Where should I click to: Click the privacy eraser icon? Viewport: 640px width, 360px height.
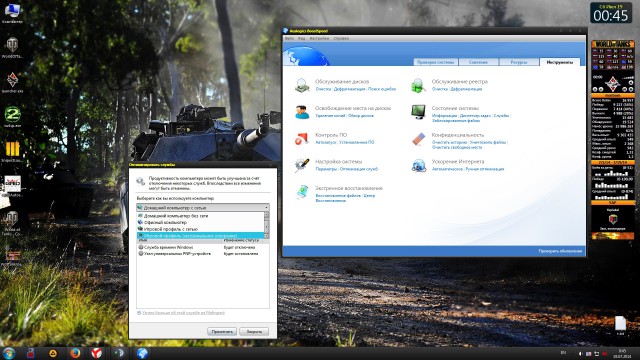point(418,139)
